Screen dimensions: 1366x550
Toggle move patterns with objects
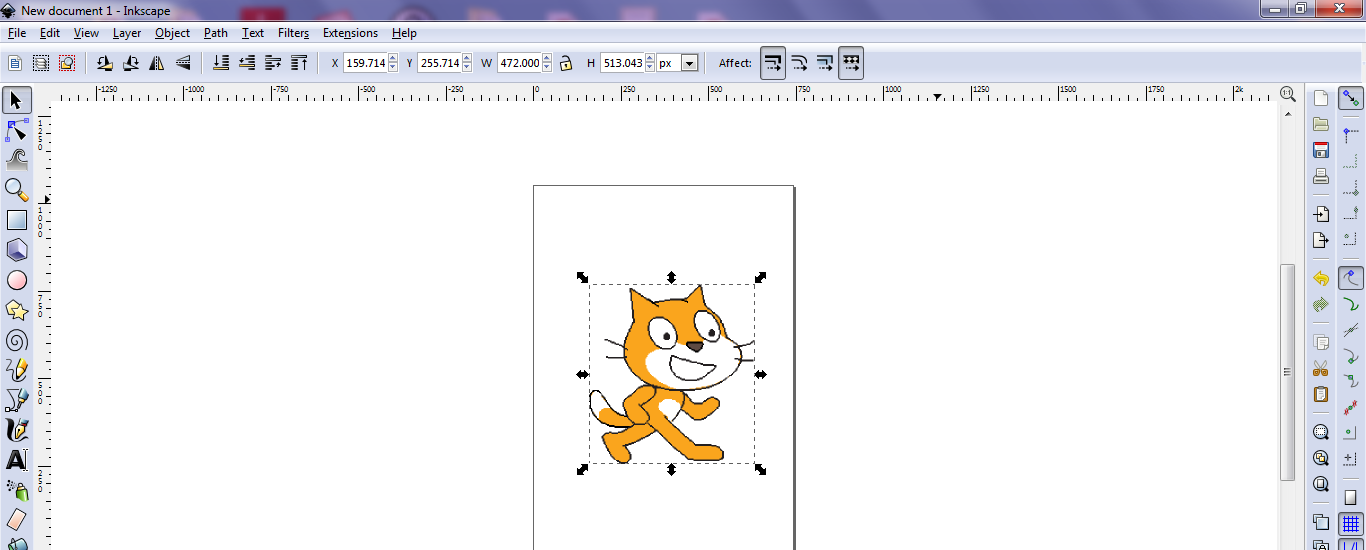850,63
